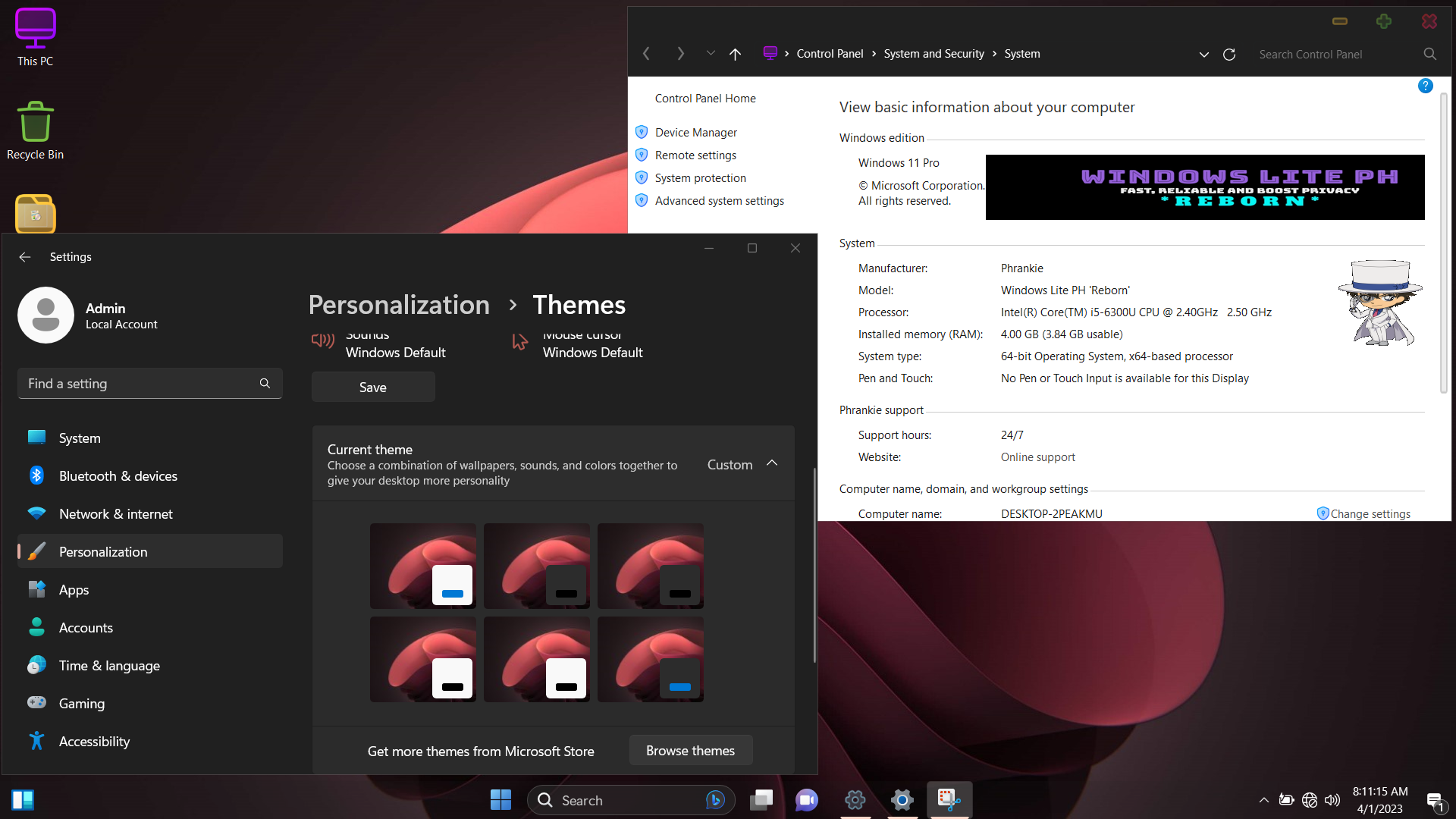Image resolution: width=1456 pixels, height=819 pixels.
Task: Expand chevron after Control Panel breadcrumb
Action: (874, 54)
